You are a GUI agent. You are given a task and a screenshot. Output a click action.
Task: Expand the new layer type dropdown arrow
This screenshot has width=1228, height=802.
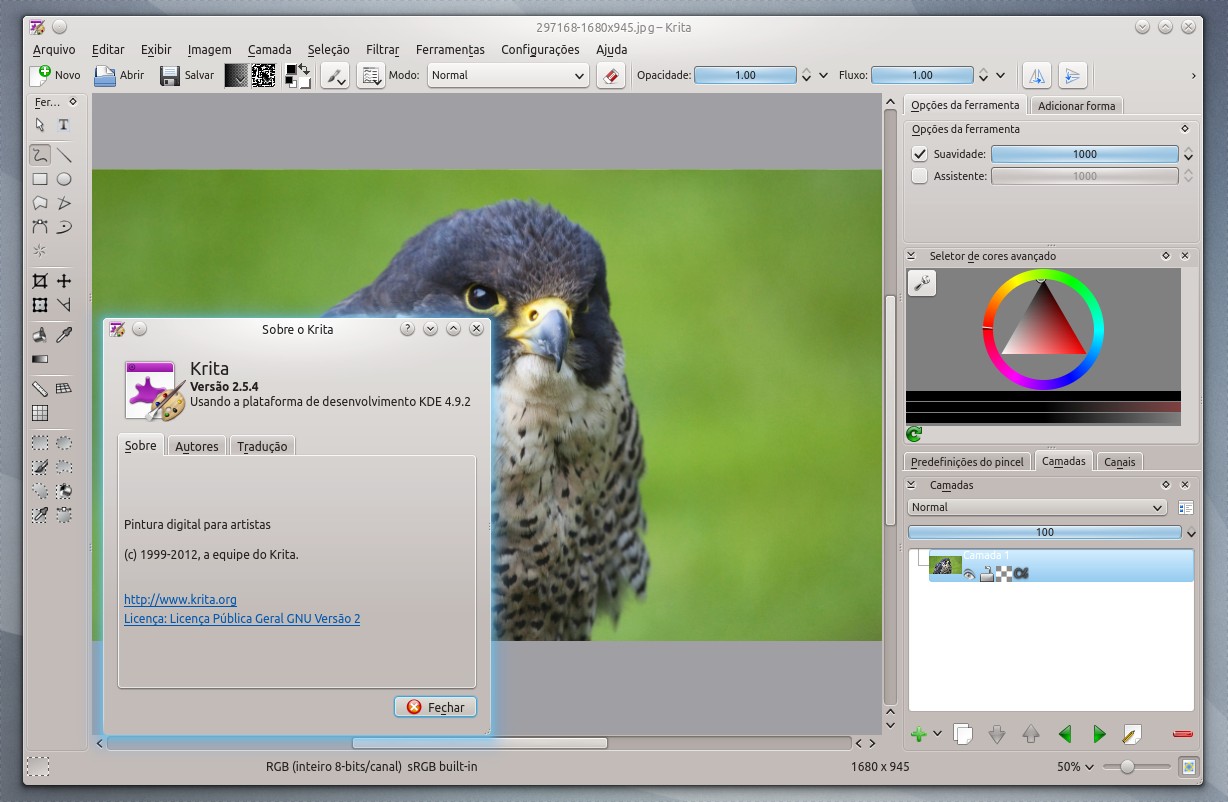click(937, 734)
